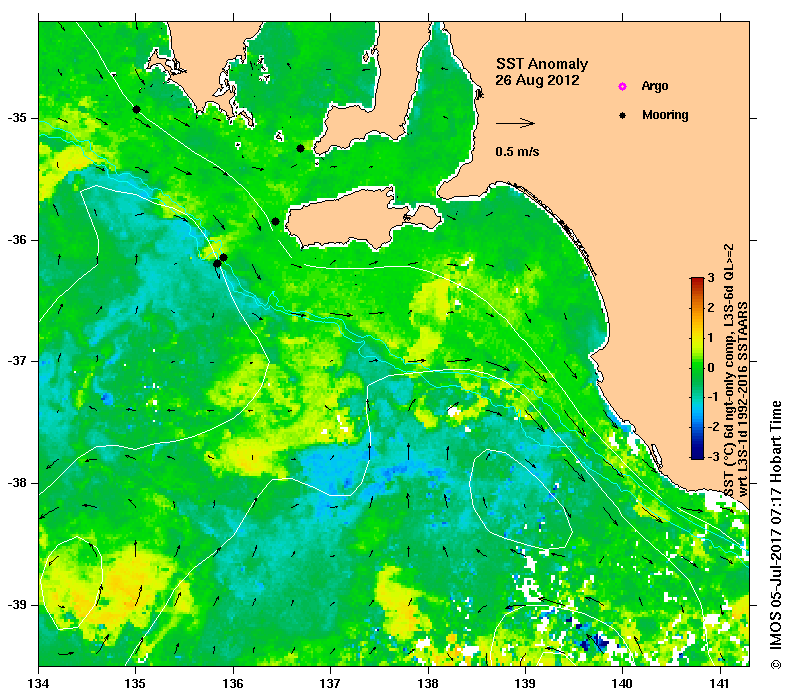Screen dimensions: 791x700
Task: Click the SSTAARS reference period label
Action: coord(743,399)
